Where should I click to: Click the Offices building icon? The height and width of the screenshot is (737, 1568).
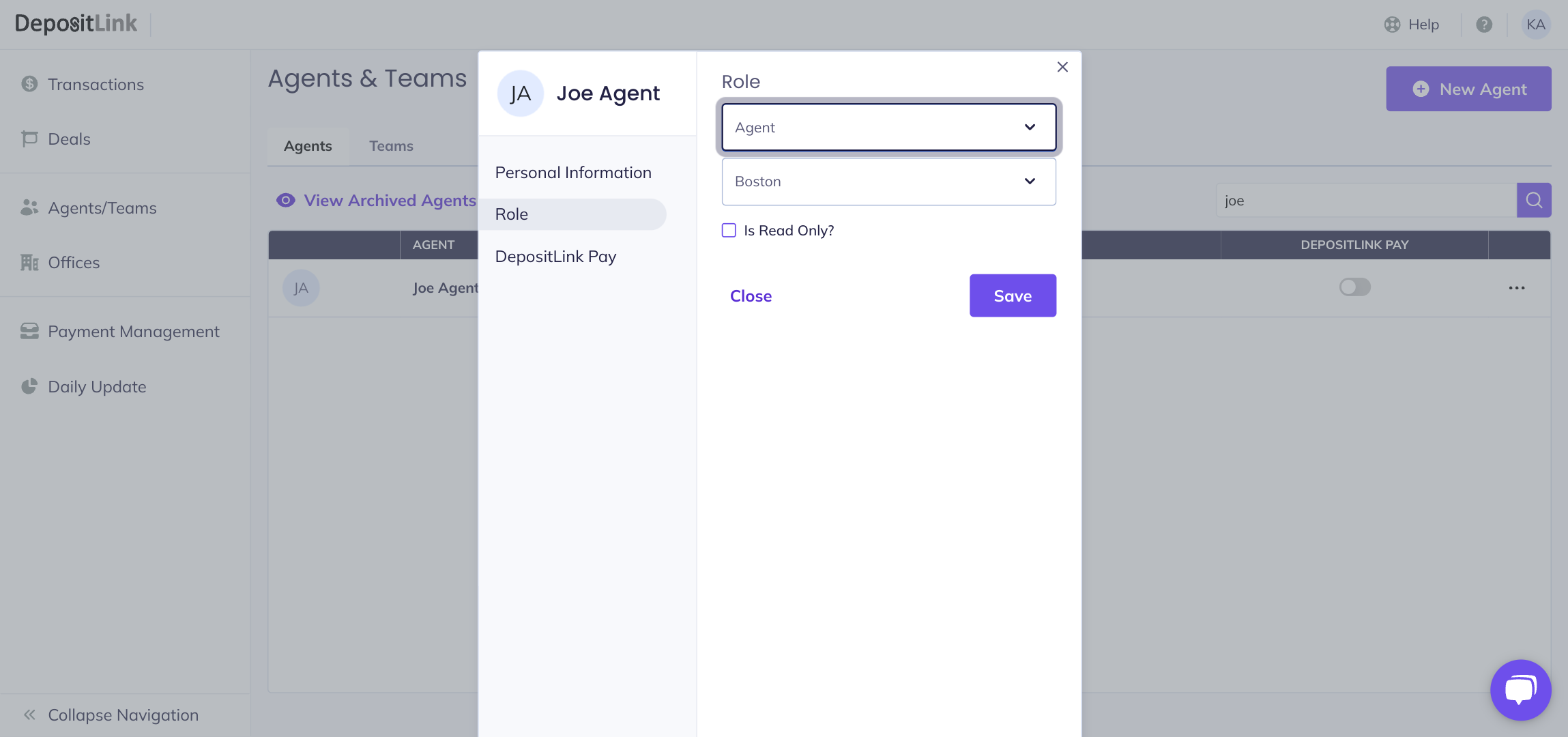pos(29,262)
